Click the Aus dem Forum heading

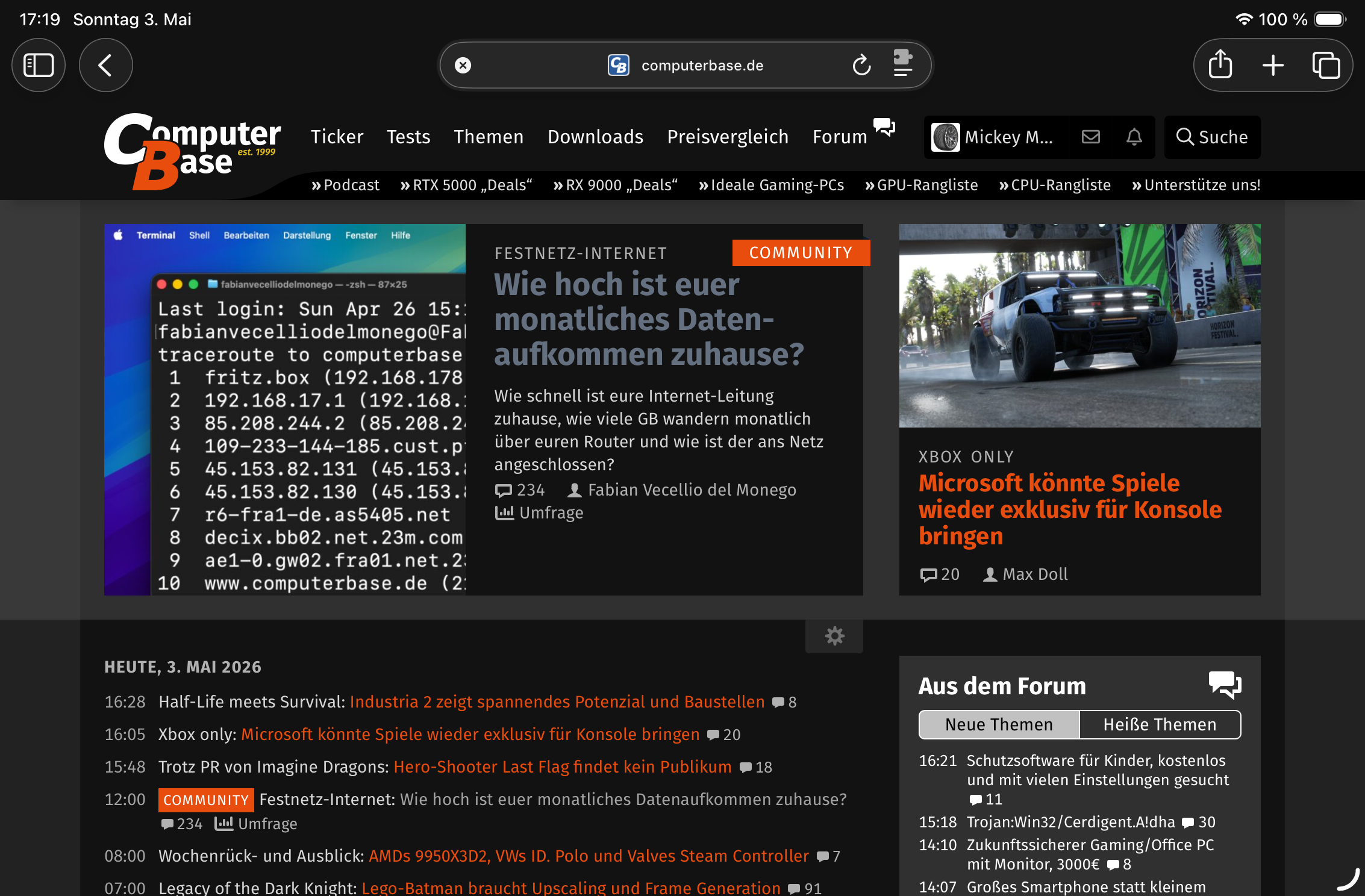point(1002,686)
